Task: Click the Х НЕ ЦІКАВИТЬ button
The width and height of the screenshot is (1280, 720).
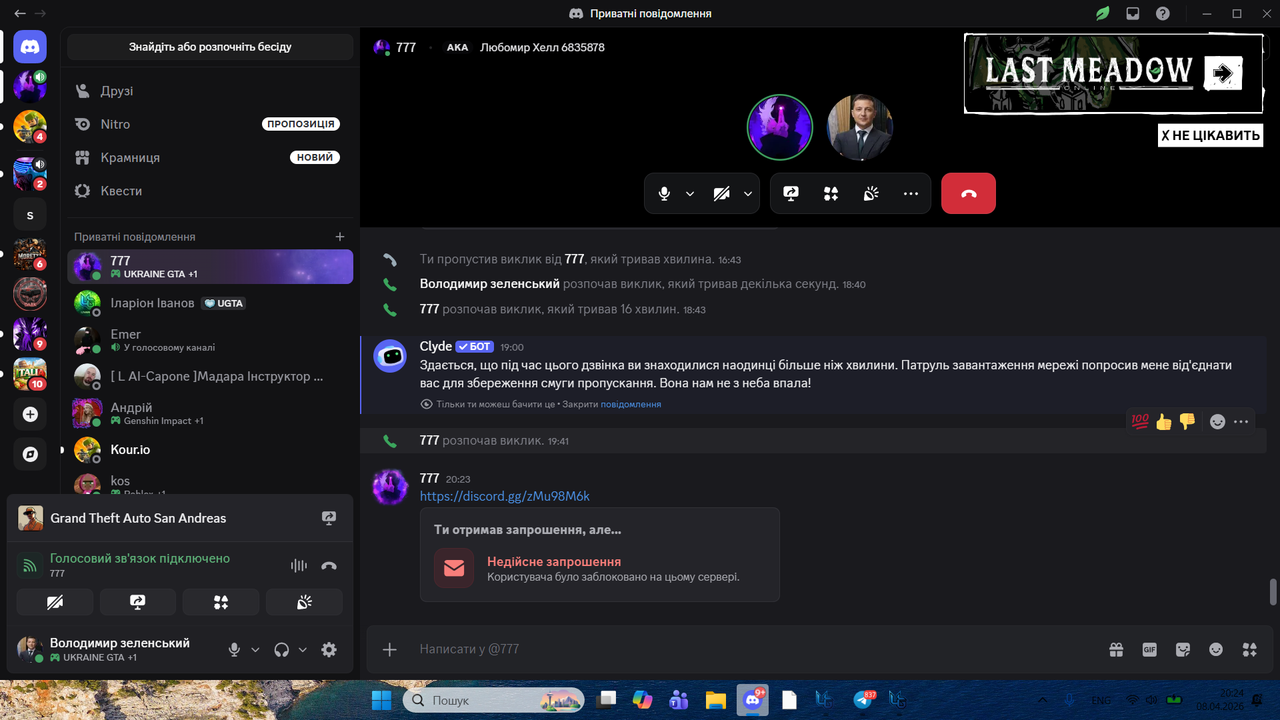Action: click(1211, 135)
